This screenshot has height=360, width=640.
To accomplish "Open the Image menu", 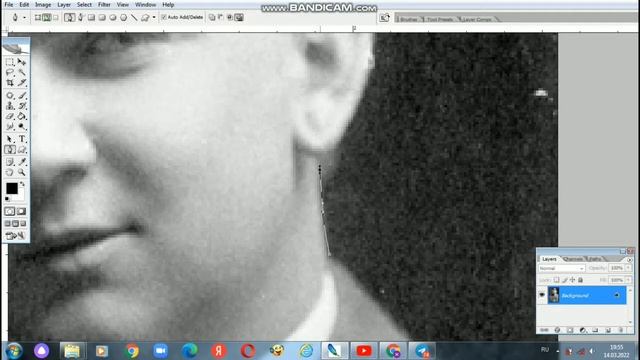I will pos(43,5).
